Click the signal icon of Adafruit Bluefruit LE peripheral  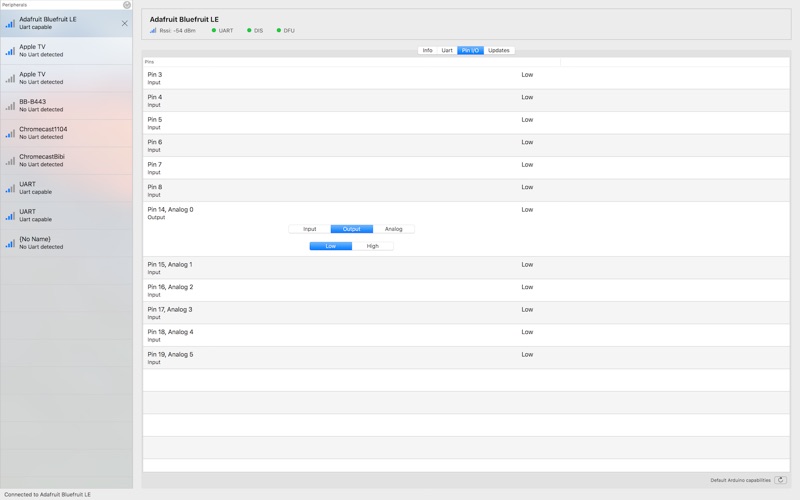10,23
